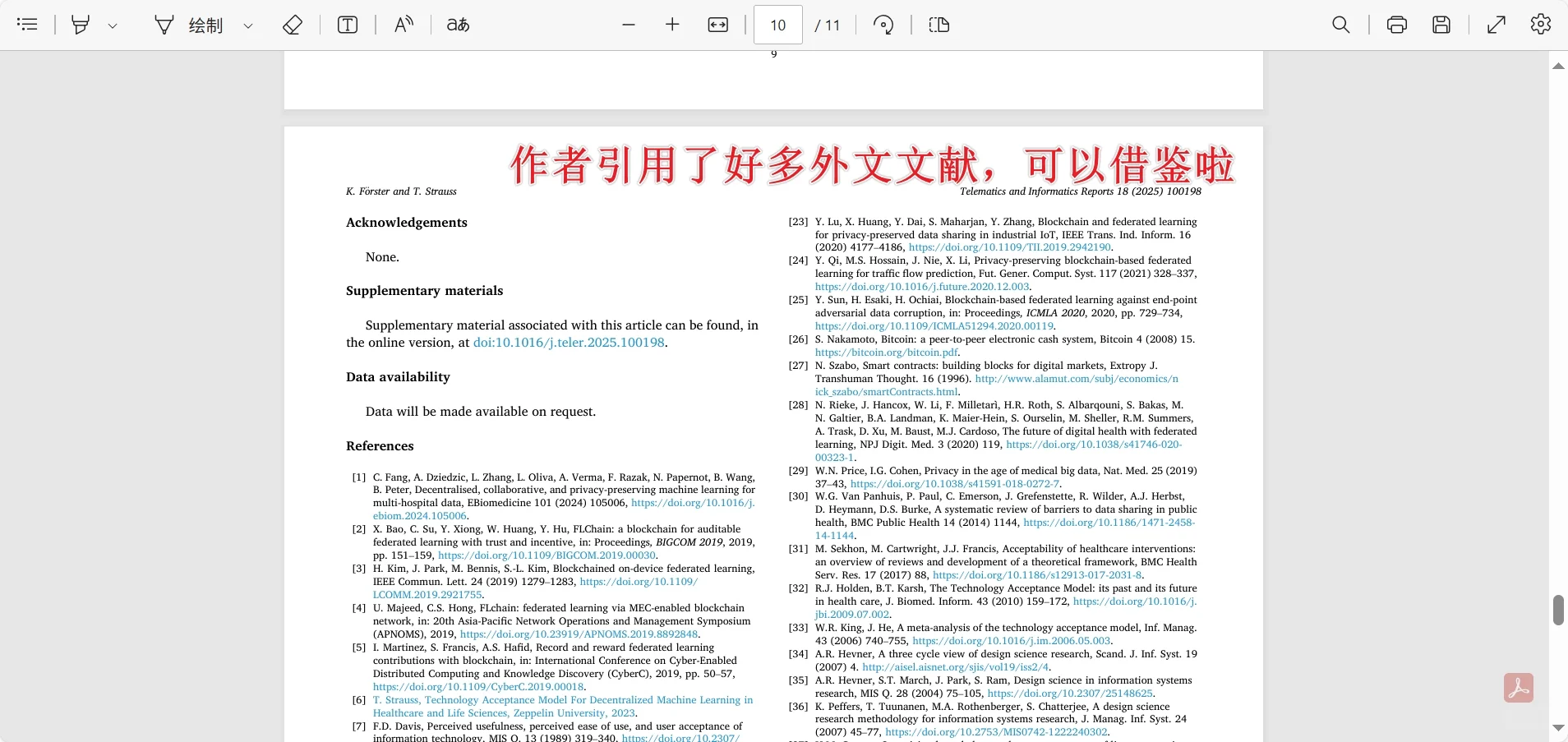Open PDF viewer settings
The image size is (1568, 742).
tap(1541, 25)
